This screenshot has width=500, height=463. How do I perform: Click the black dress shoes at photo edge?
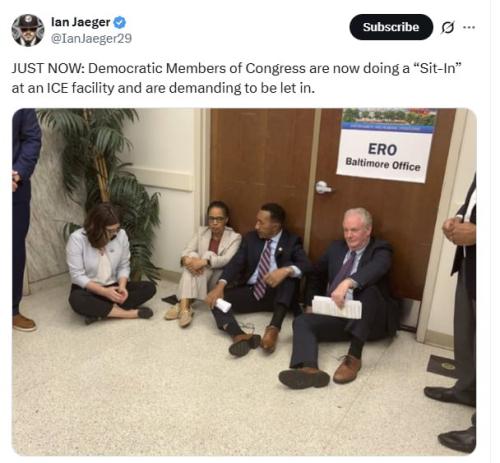click(x=452, y=413)
